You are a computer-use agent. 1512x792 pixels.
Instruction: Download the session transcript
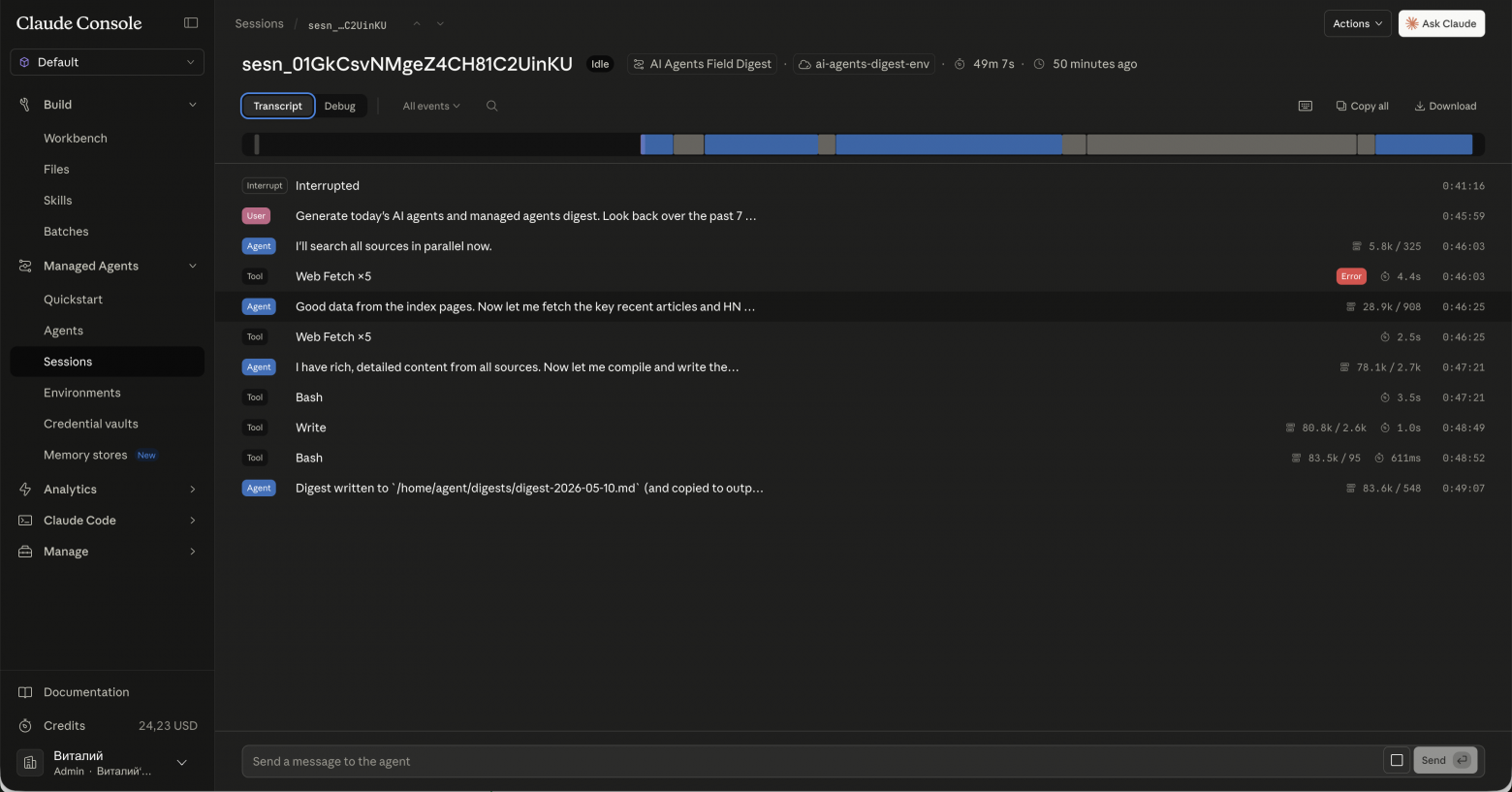1445,106
